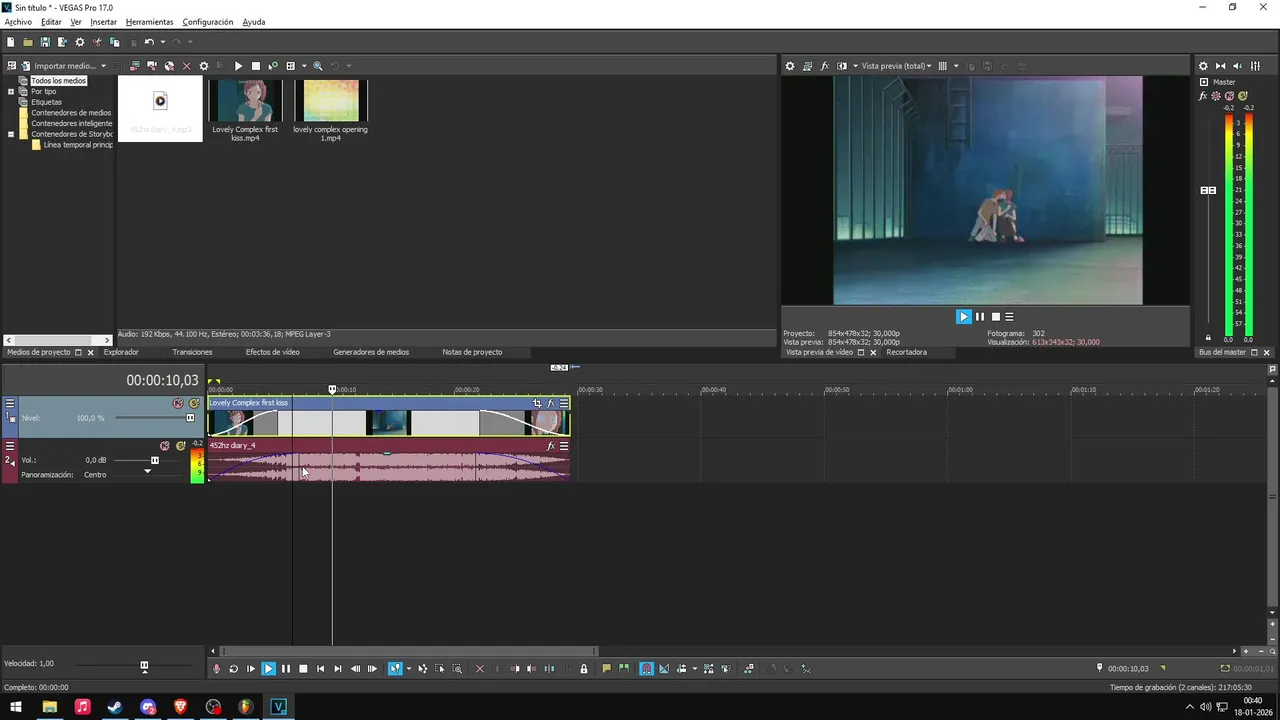Viewport: 1280px width, 720px height.
Task: Start media preview in Project Media toolbar
Action: point(238,66)
